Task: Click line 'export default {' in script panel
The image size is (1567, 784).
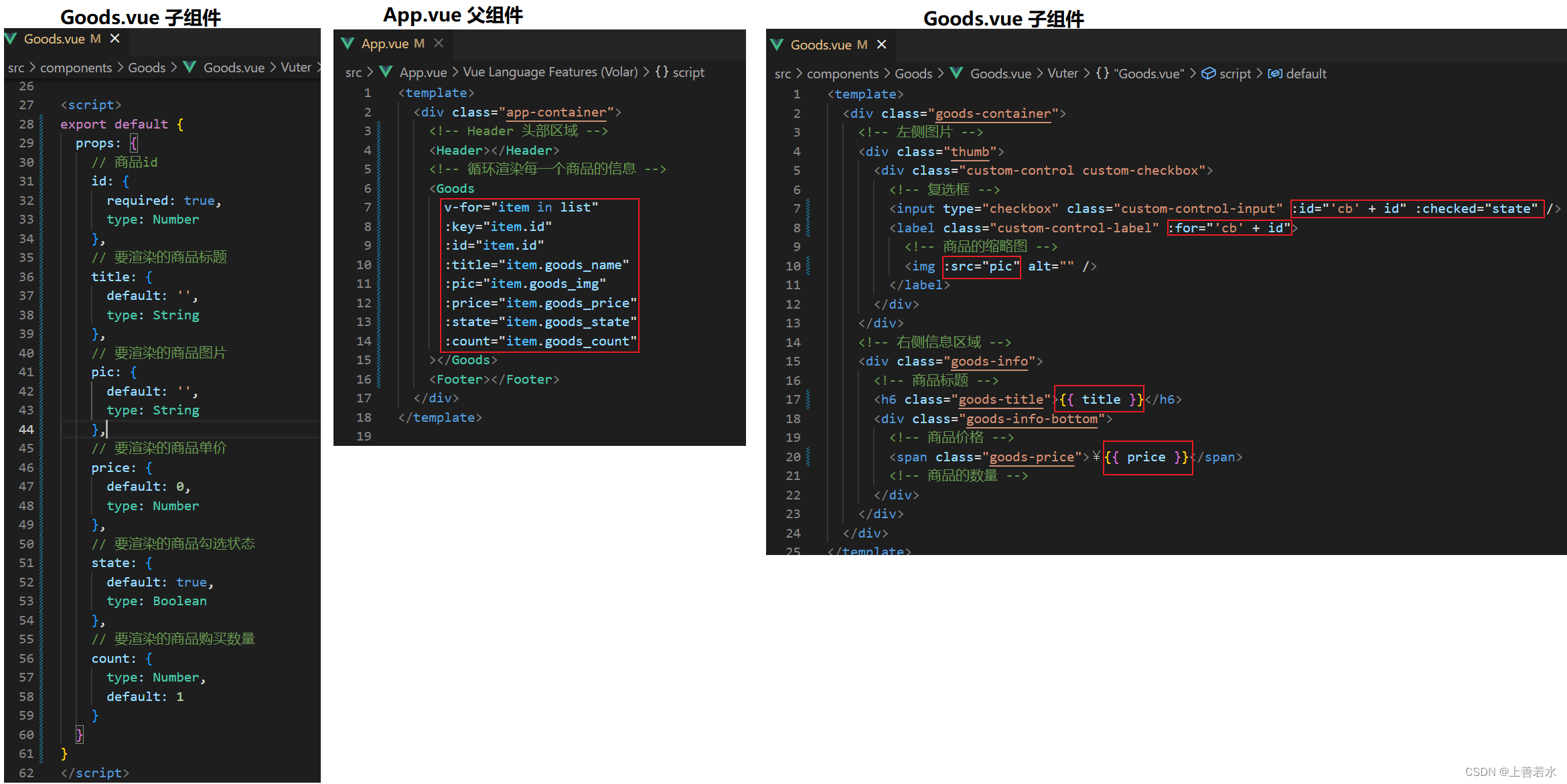Action: click(x=122, y=124)
